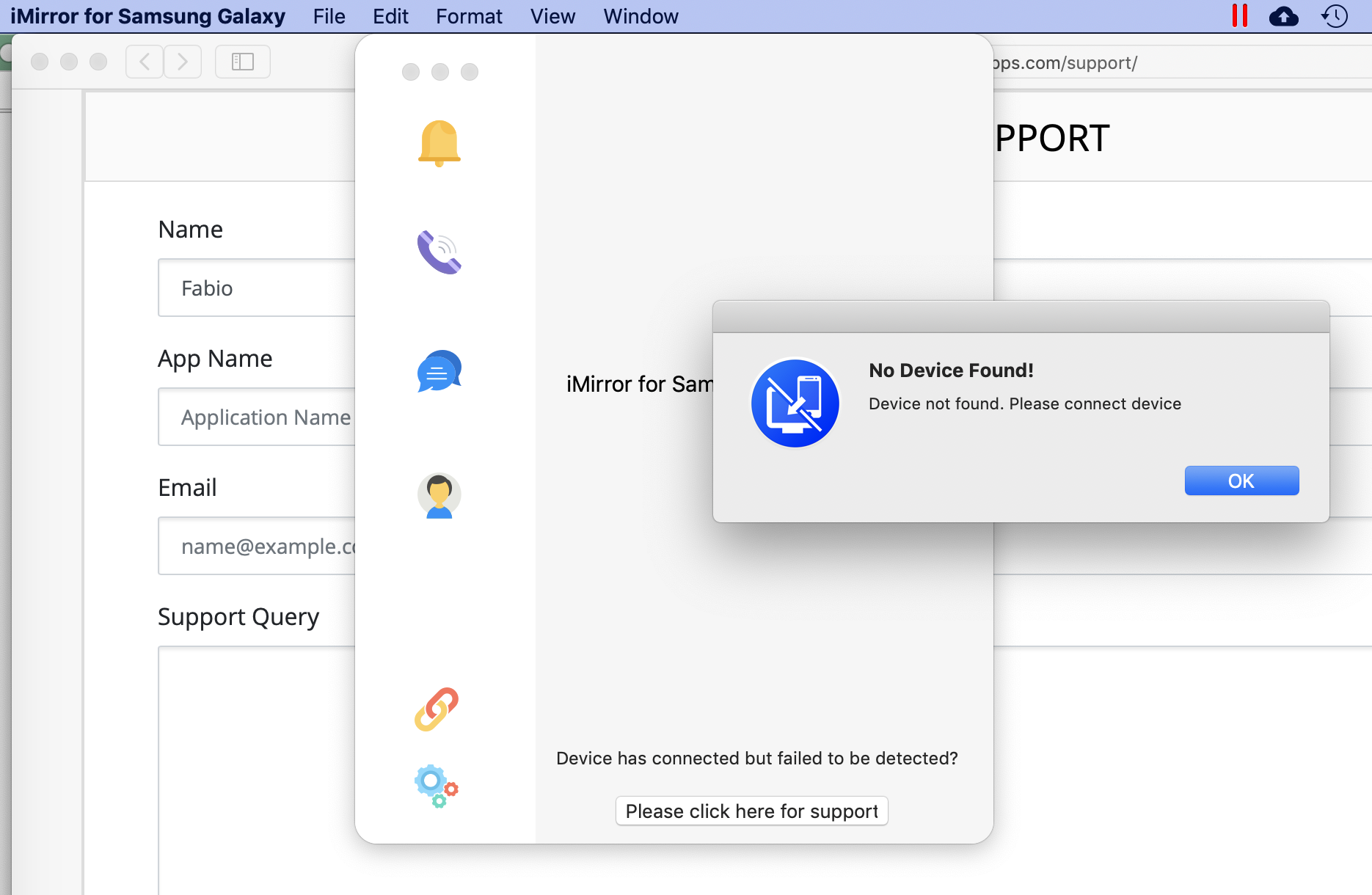This screenshot has width=1372, height=895.
Task: Open the Format menu
Action: click(x=469, y=16)
